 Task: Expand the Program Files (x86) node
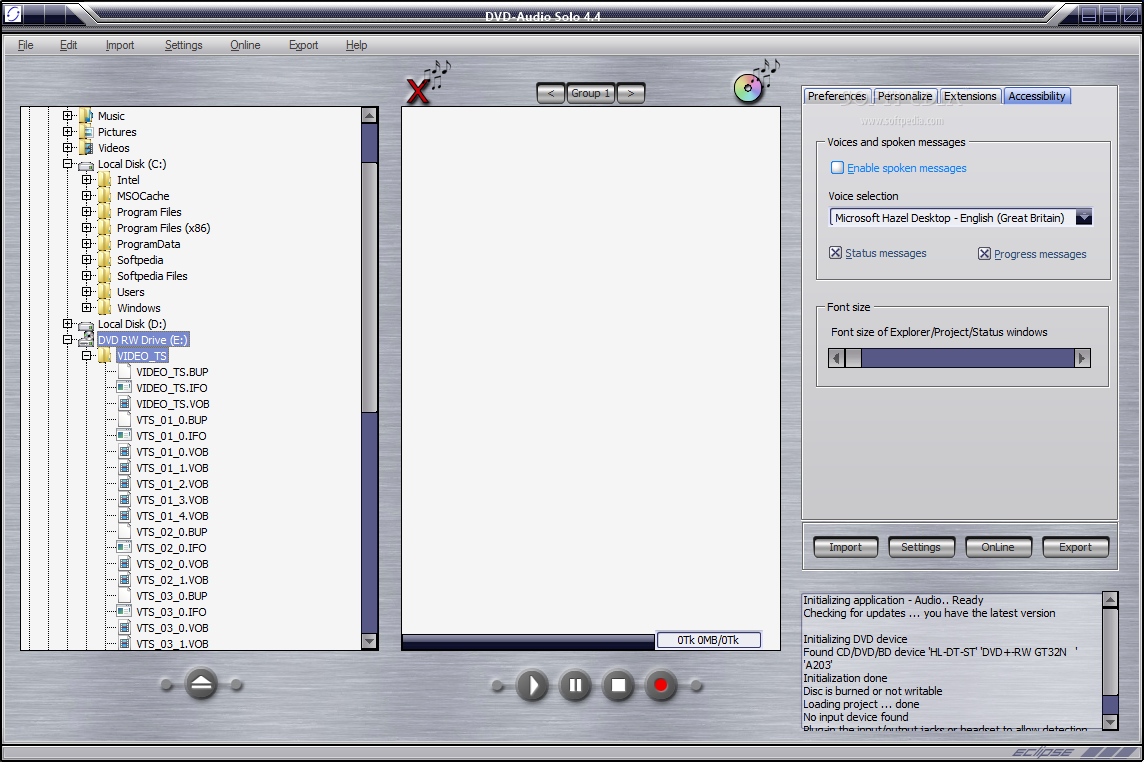86,228
